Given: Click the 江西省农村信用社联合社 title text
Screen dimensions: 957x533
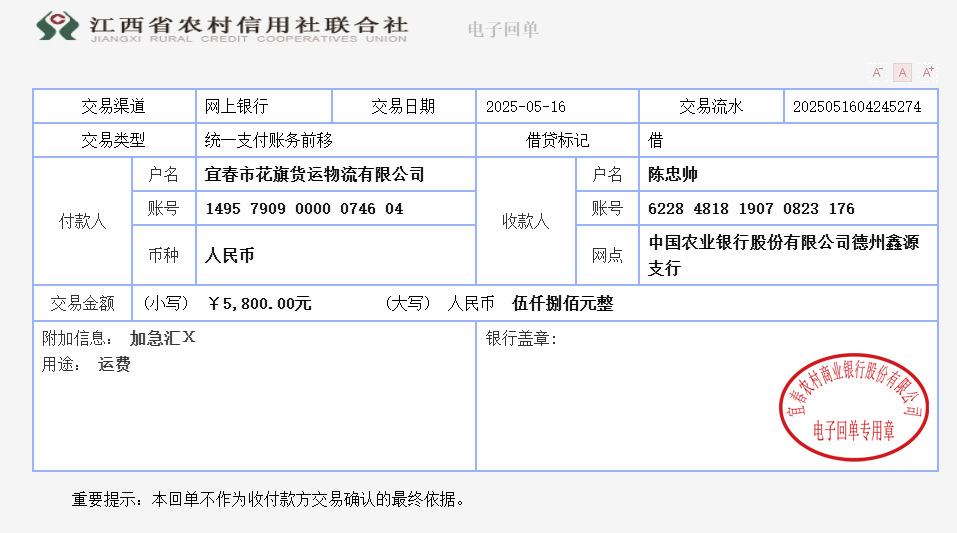Looking at the screenshot, I should (x=249, y=25).
